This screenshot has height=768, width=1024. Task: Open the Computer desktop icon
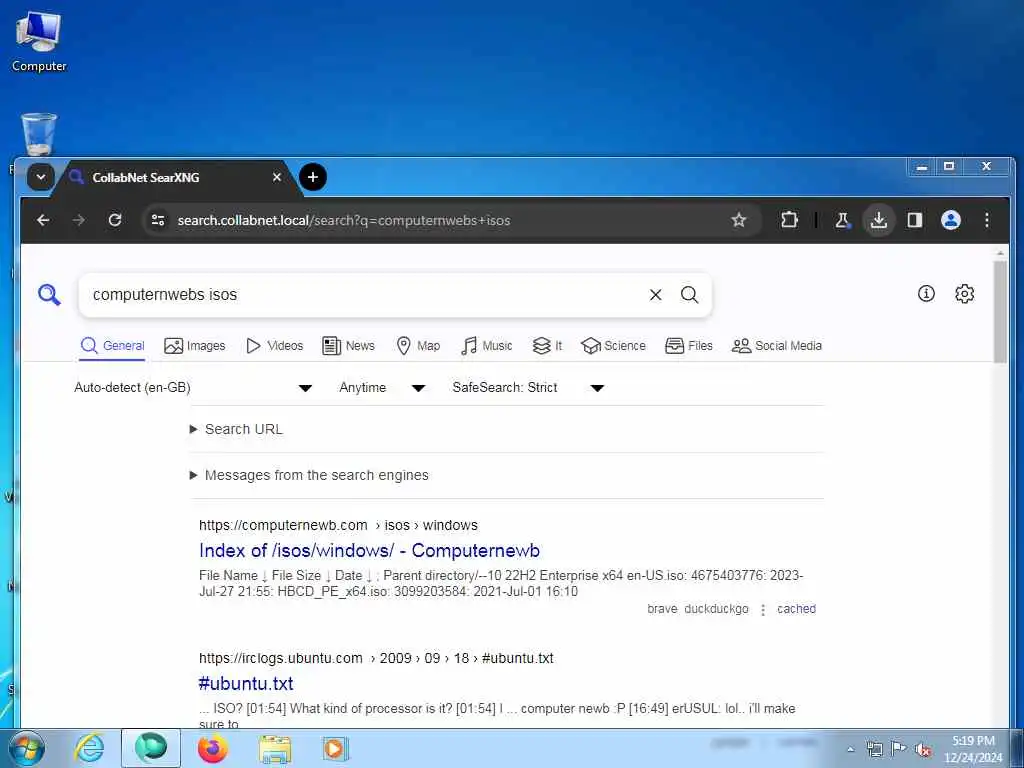pos(39,42)
